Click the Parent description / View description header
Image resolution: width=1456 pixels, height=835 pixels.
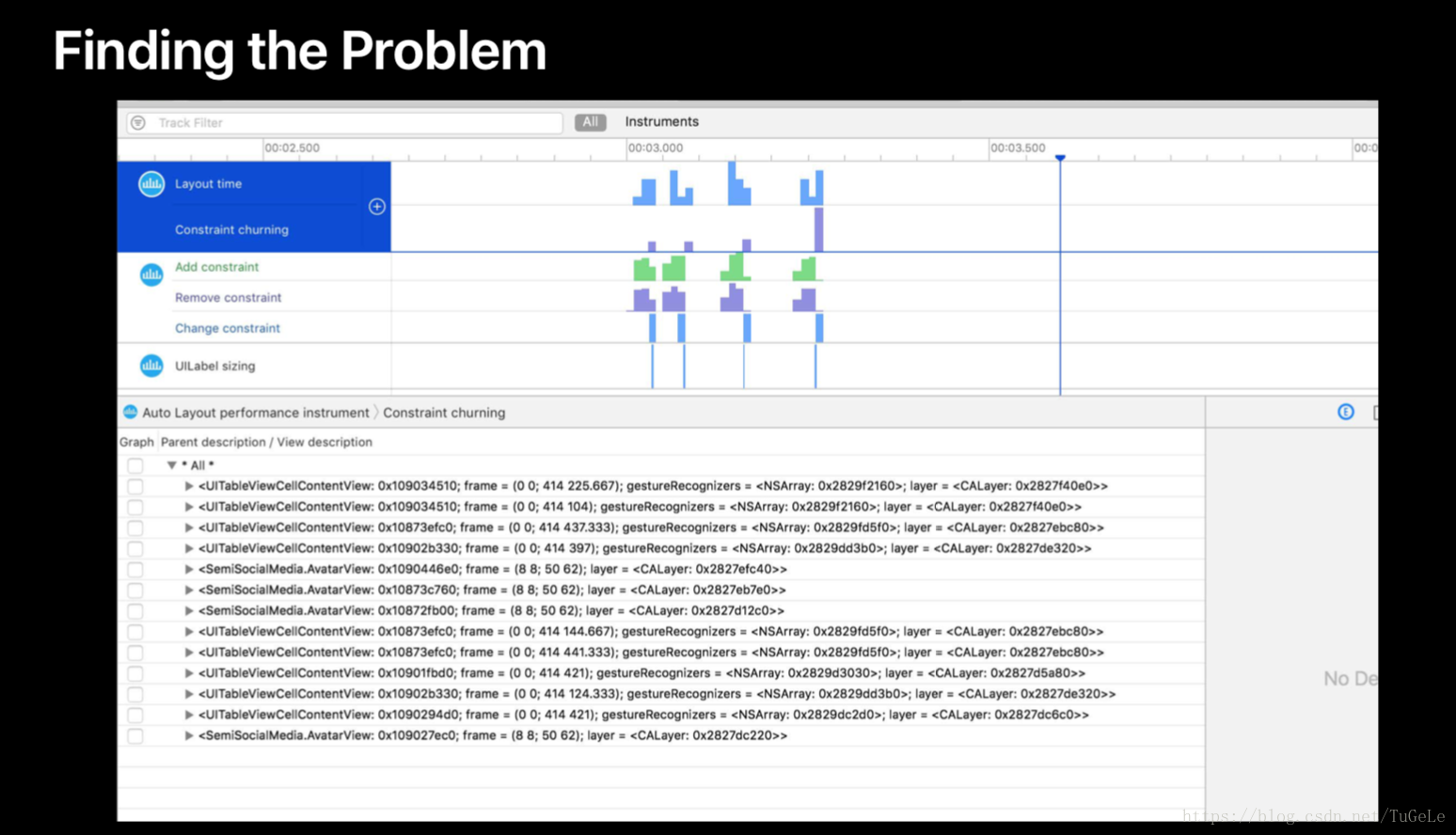pyautogui.click(x=266, y=442)
